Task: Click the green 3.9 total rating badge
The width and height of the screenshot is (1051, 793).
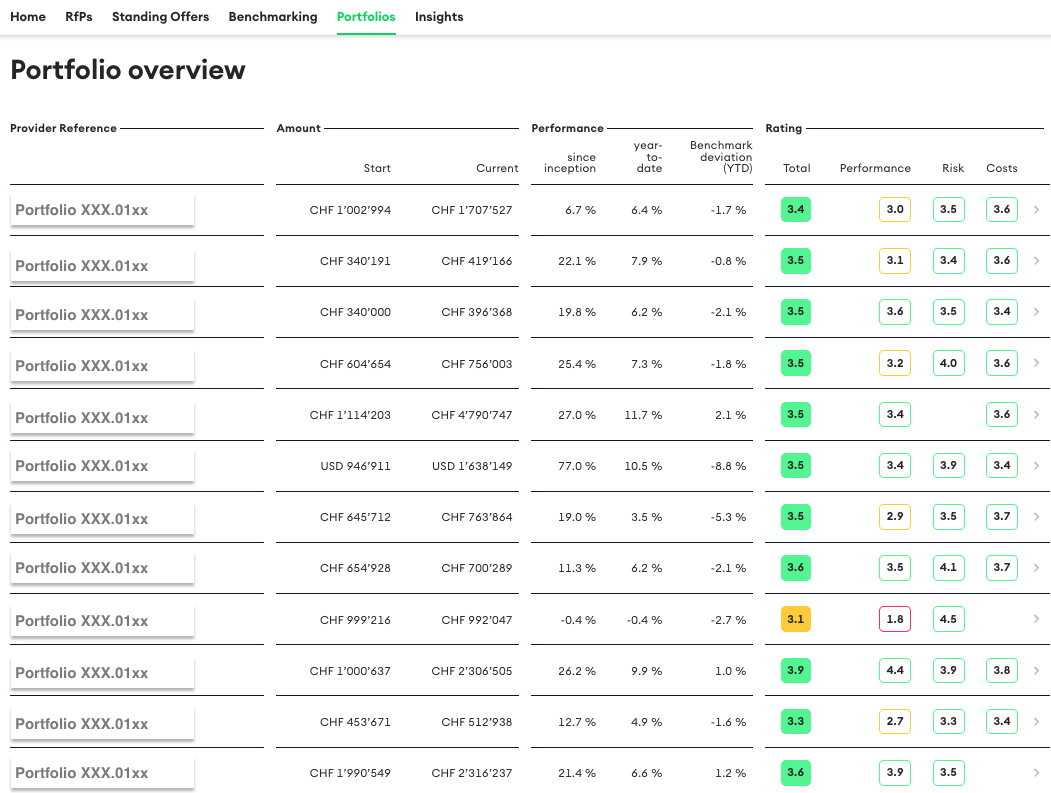Action: point(795,671)
